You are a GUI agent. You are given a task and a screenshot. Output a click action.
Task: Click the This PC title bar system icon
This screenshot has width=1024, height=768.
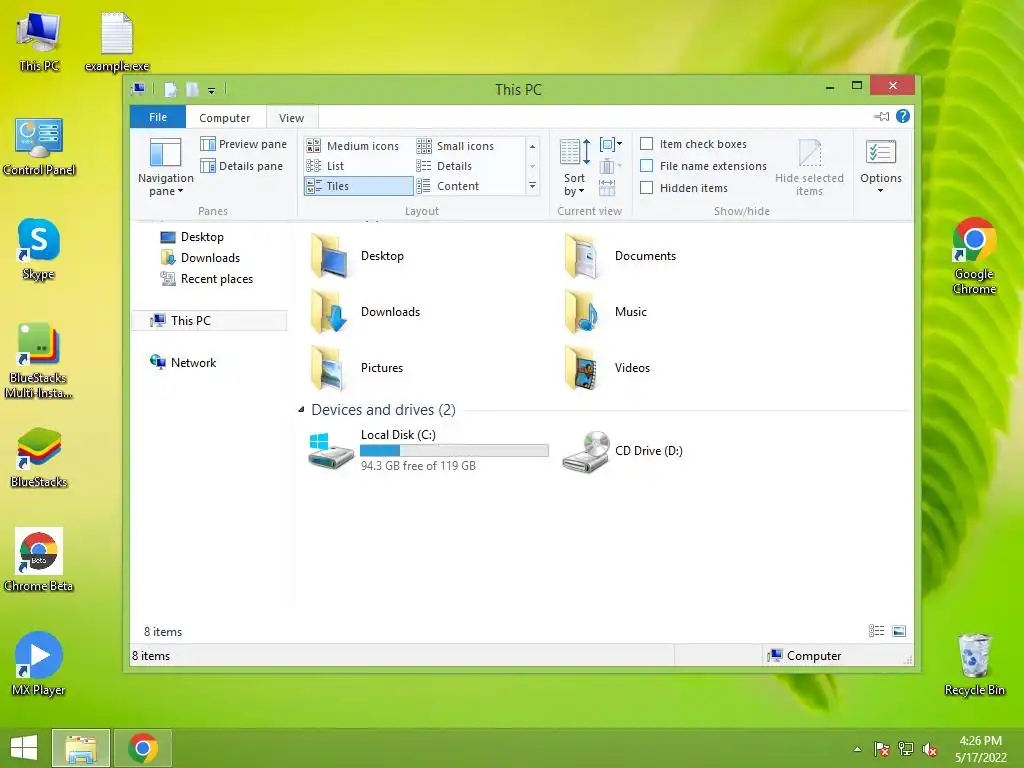pyautogui.click(x=138, y=89)
